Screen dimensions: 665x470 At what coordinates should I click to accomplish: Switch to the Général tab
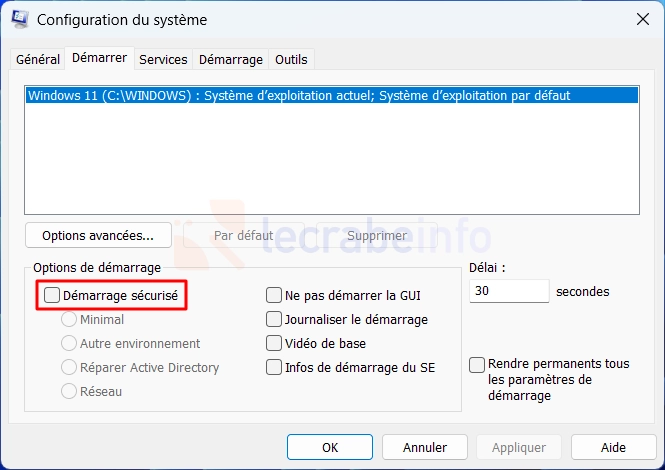pyautogui.click(x=38, y=59)
